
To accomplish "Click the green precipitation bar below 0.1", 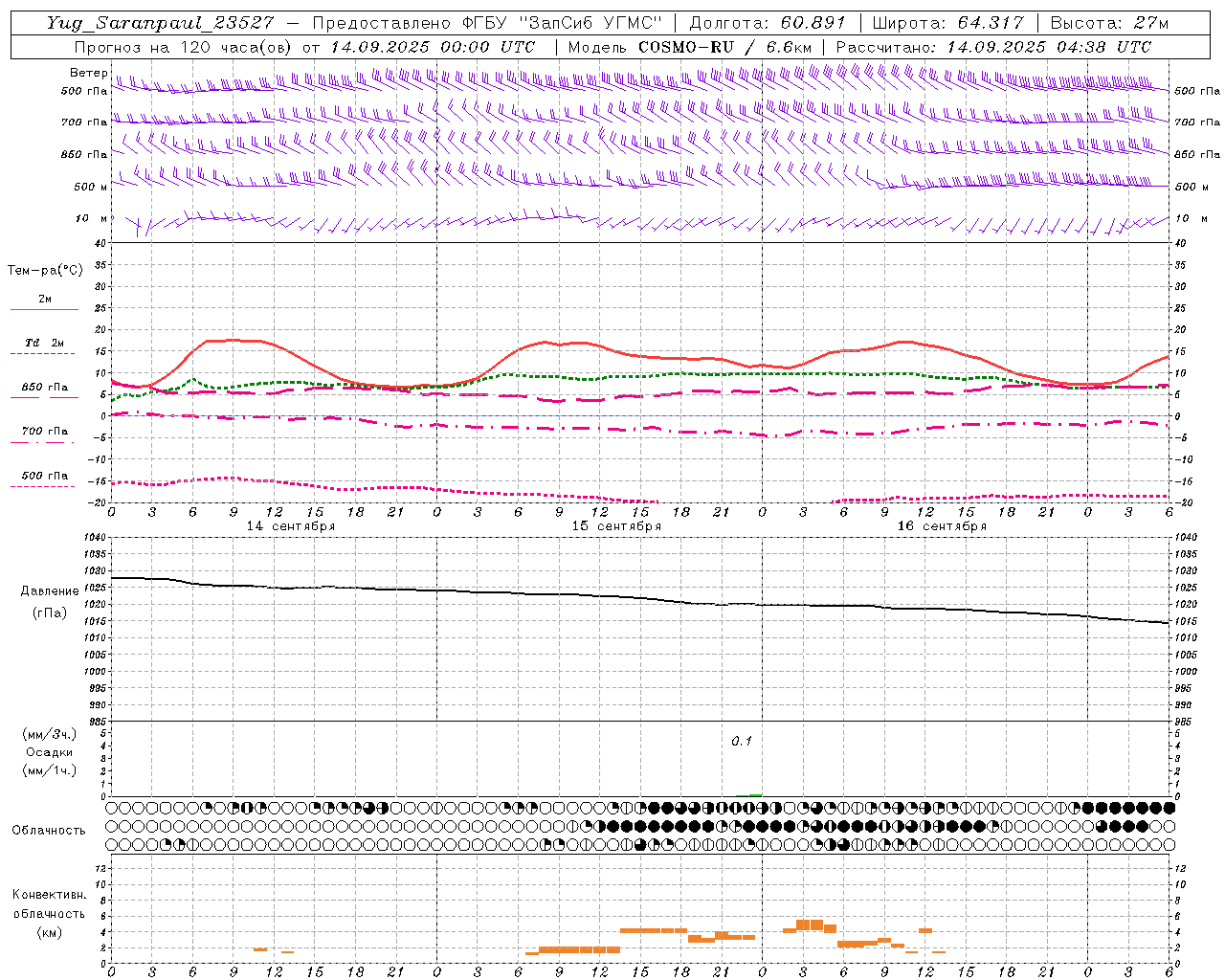I will coord(756,794).
